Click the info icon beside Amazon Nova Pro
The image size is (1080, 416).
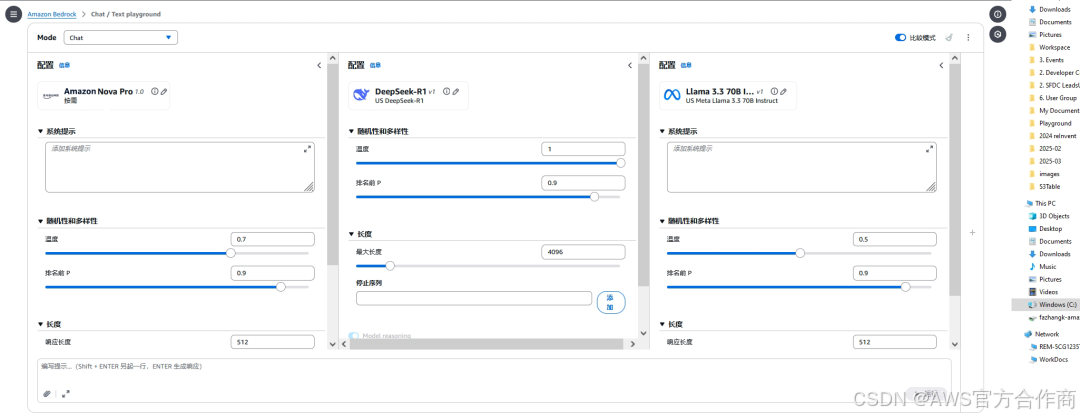pos(154,91)
